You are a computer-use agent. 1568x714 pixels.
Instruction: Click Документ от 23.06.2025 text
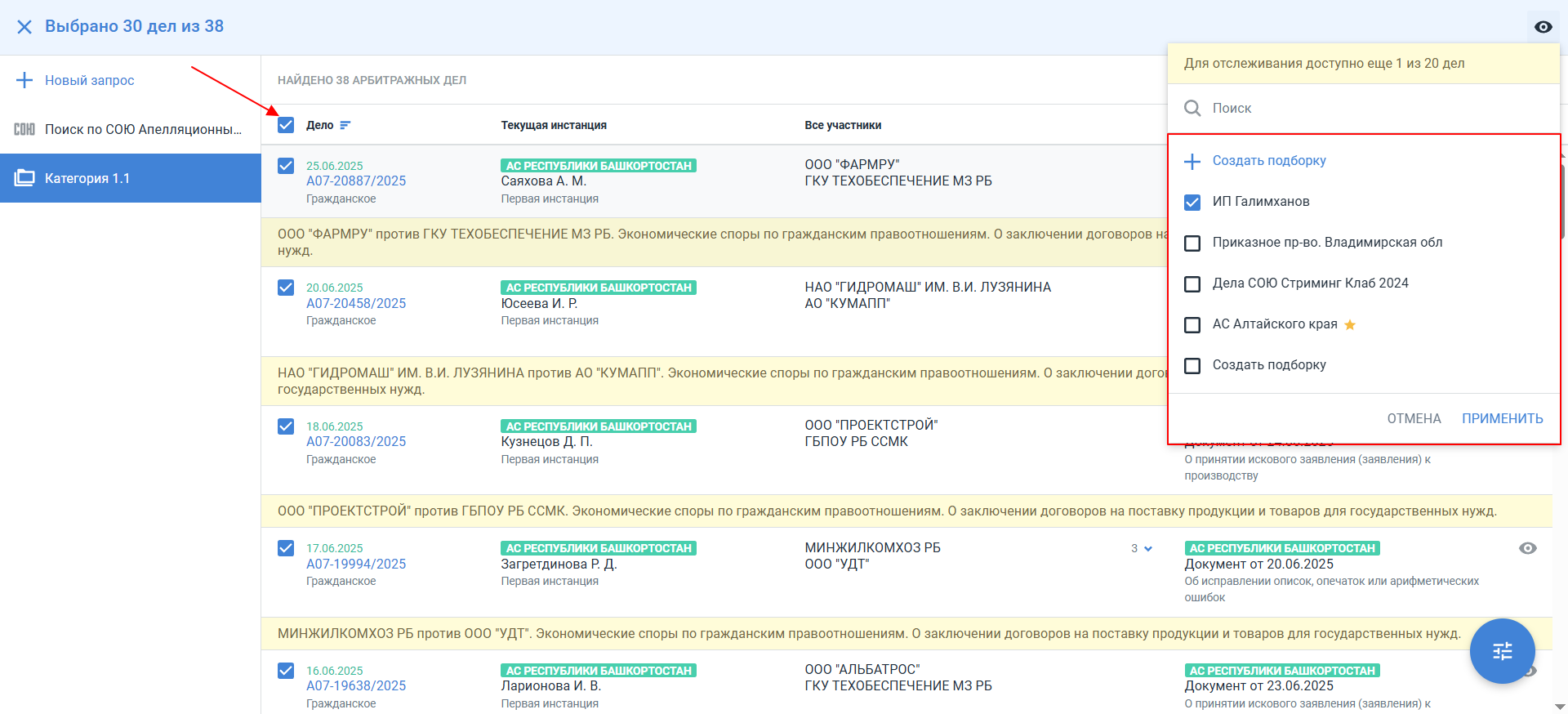click(x=1258, y=686)
